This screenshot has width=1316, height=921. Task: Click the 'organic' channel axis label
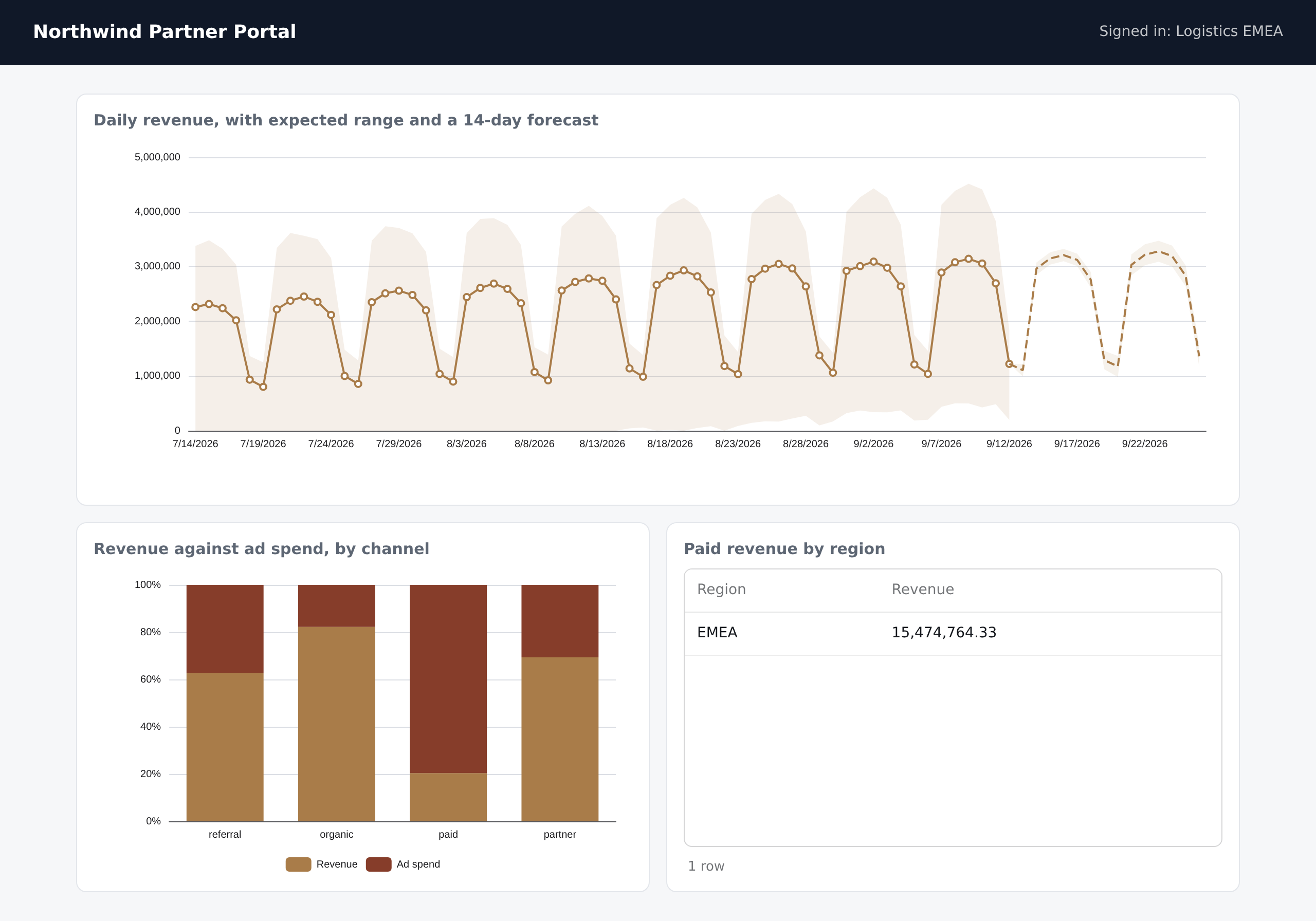point(336,835)
